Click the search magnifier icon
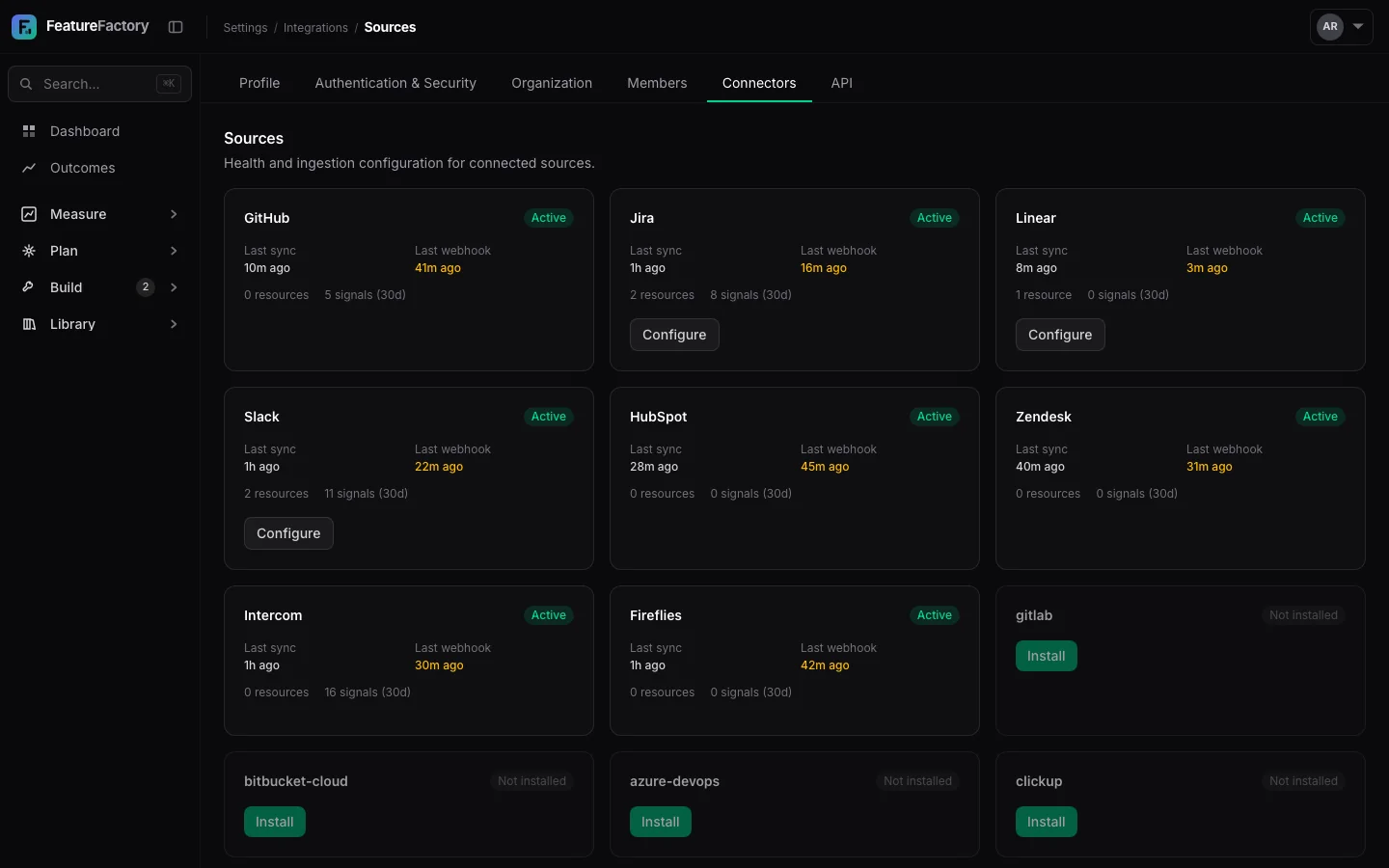This screenshot has width=1389, height=868. tap(26, 84)
